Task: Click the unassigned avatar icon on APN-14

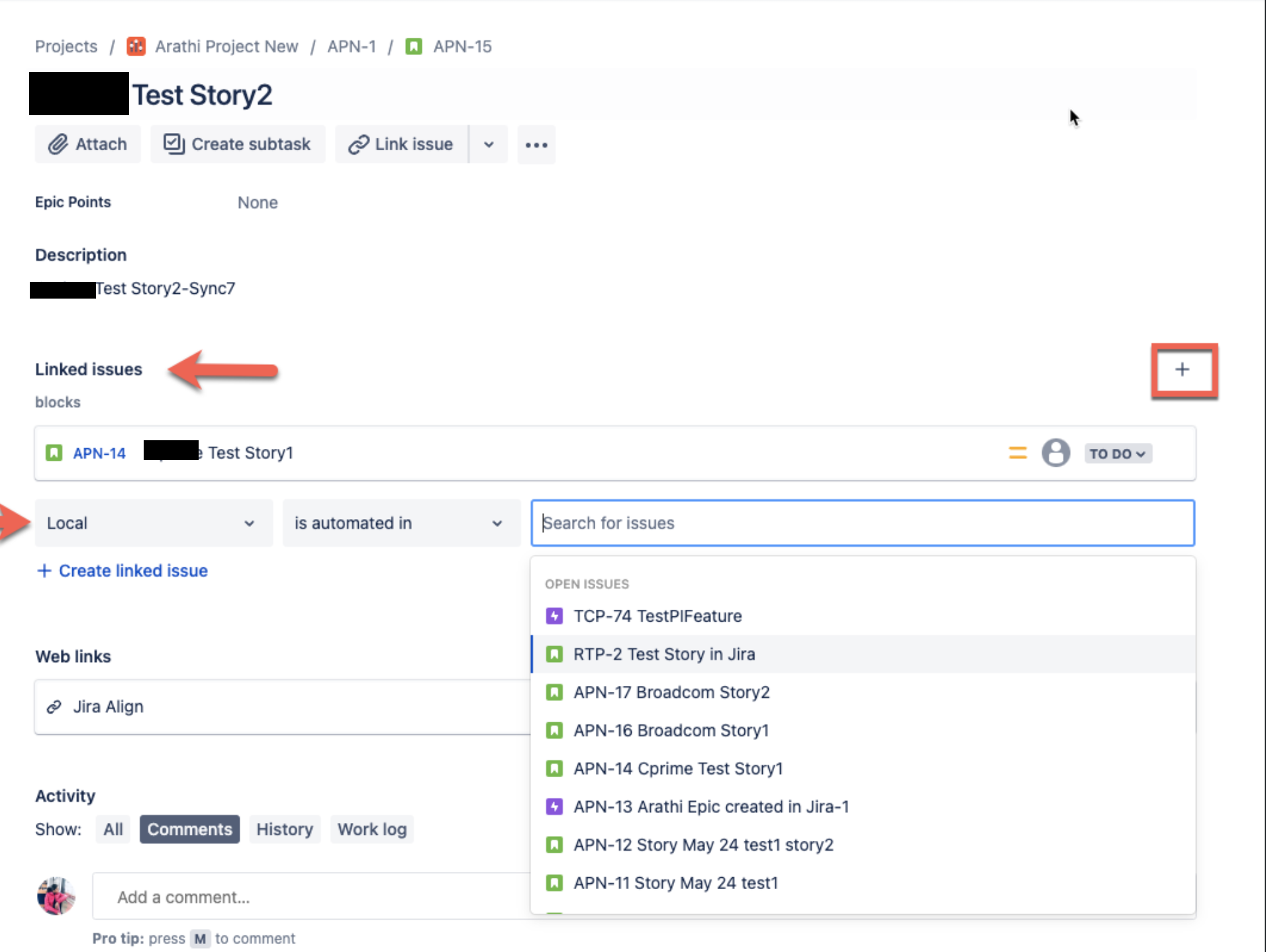Action: pos(1056,453)
